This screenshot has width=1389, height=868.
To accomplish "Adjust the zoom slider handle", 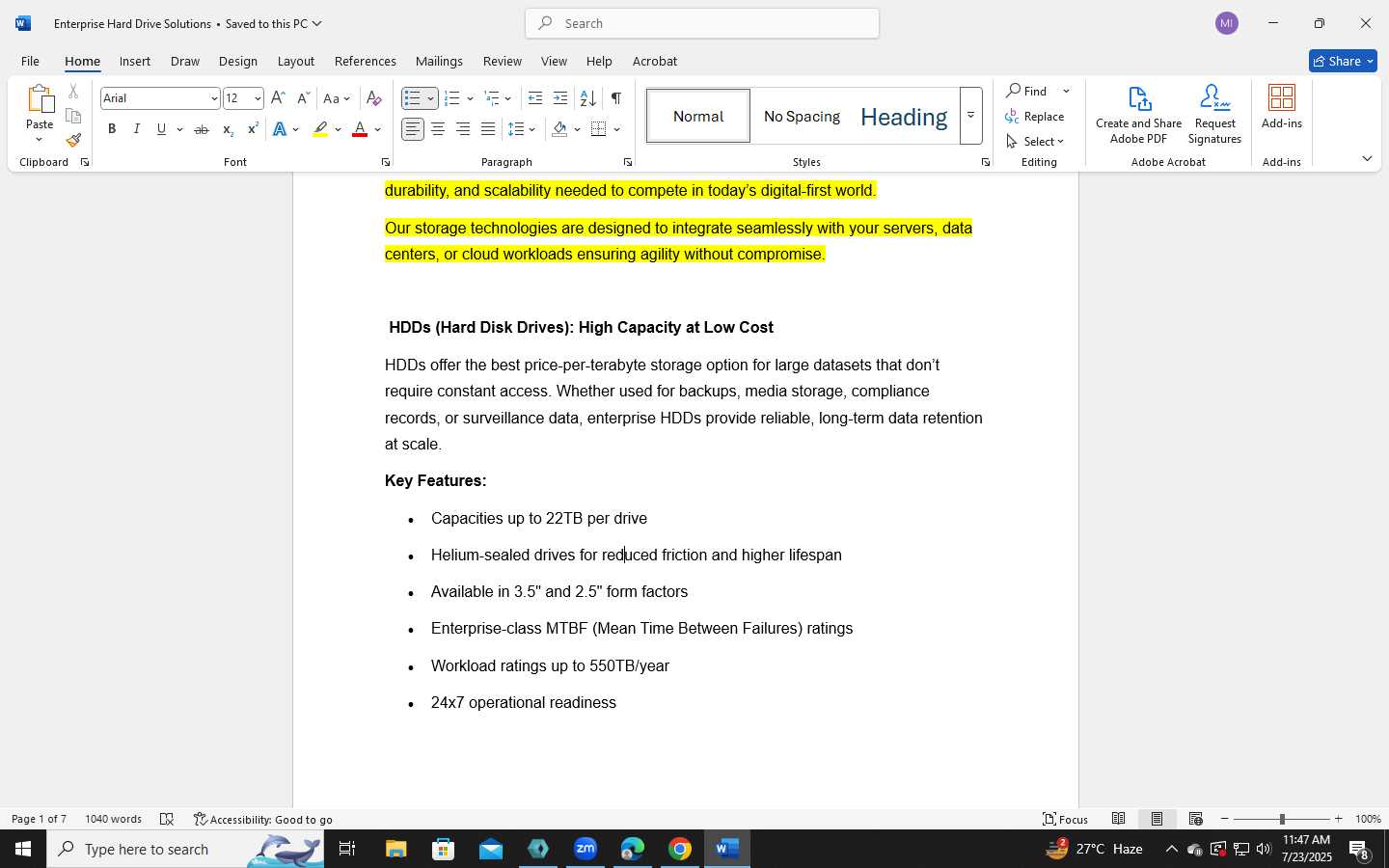I will pos(1282,819).
